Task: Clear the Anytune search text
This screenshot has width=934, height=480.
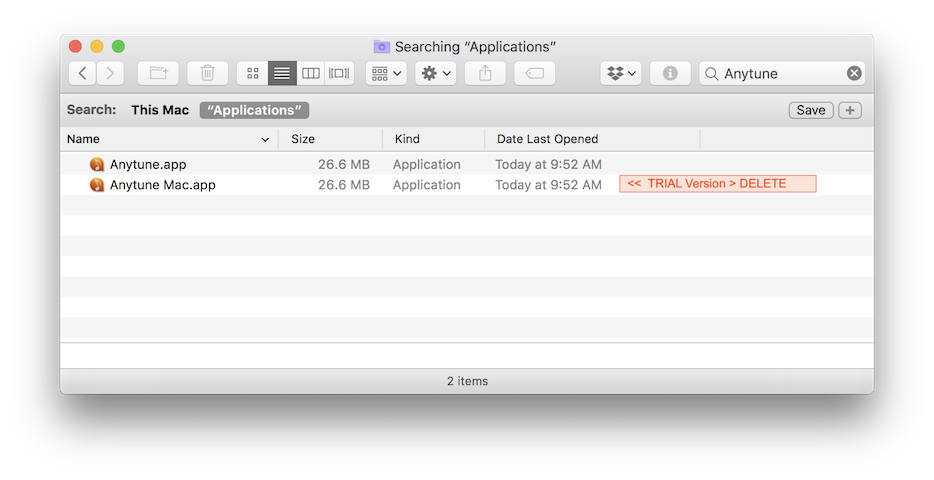Action: (854, 73)
